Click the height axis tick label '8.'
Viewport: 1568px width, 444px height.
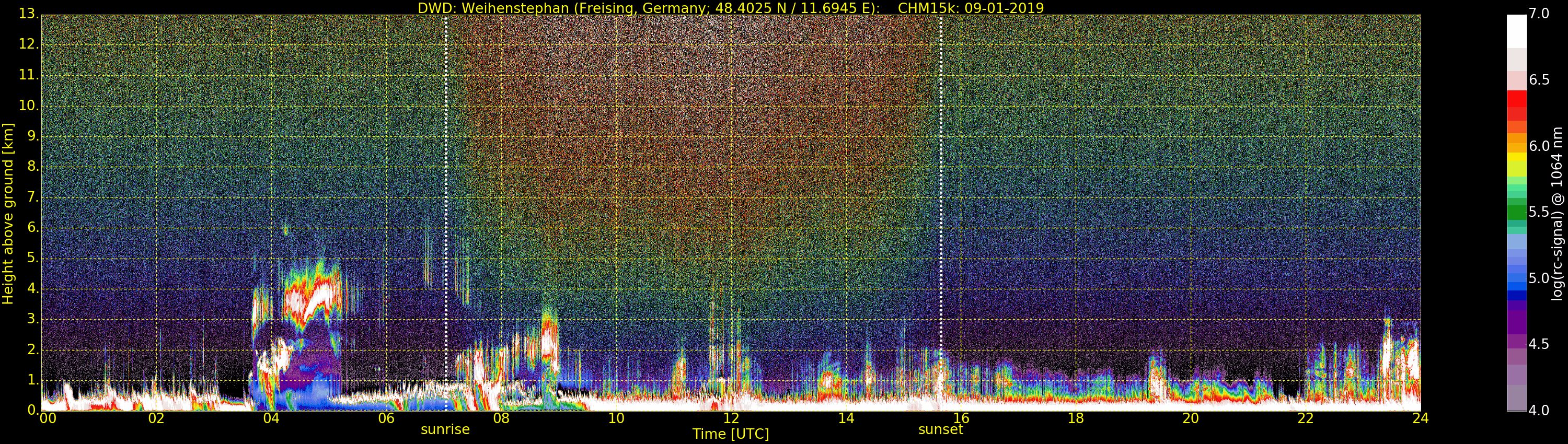coord(33,167)
